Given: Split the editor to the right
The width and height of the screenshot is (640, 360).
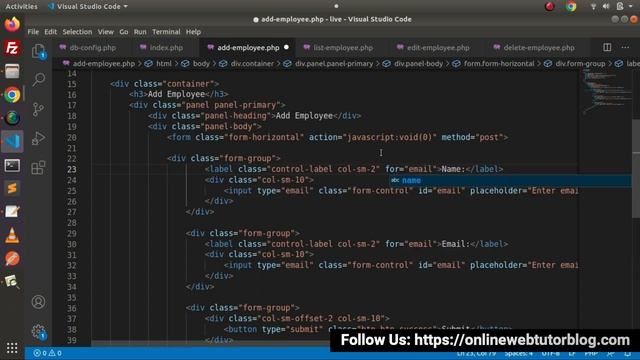Looking at the screenshot, I should tap(607, 47).
